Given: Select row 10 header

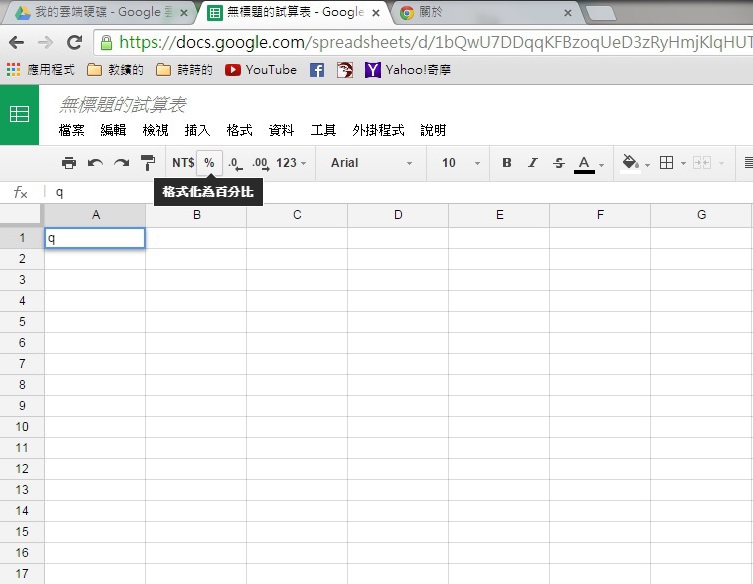Looking at the screenshot, I should 22,426.
